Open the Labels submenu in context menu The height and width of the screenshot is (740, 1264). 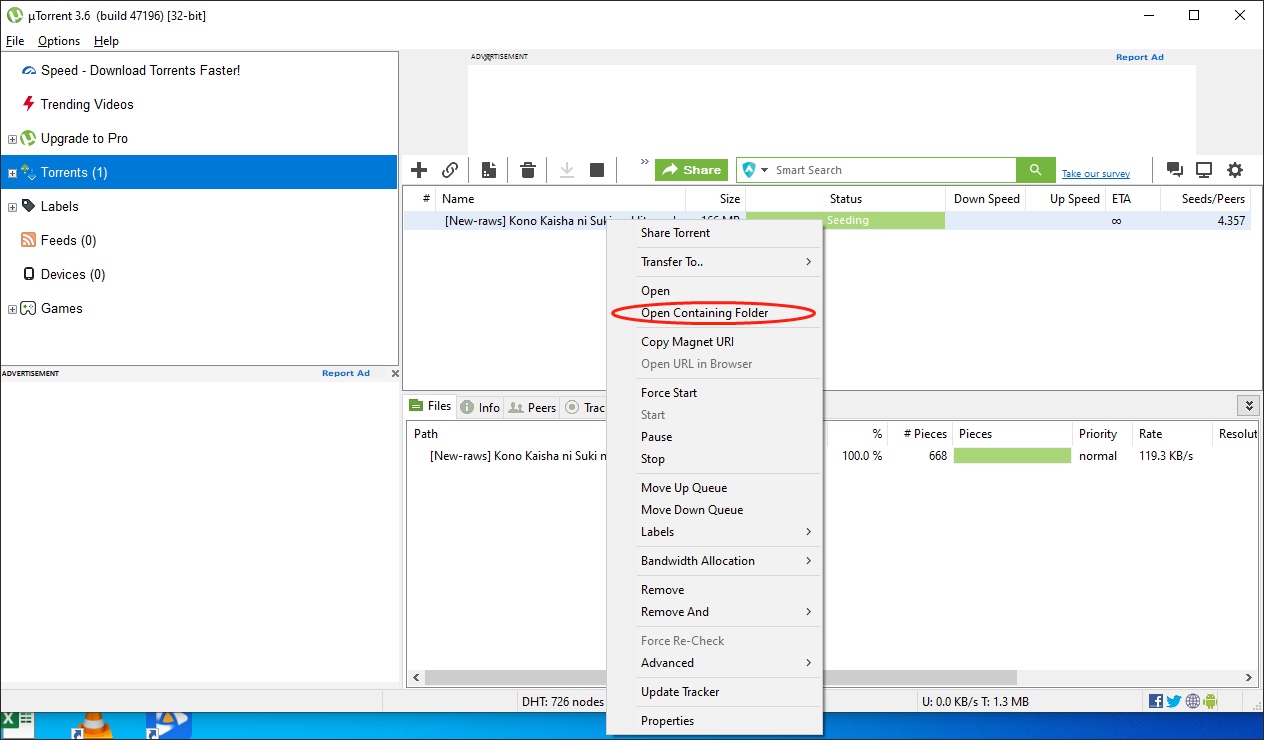point(715,532)
